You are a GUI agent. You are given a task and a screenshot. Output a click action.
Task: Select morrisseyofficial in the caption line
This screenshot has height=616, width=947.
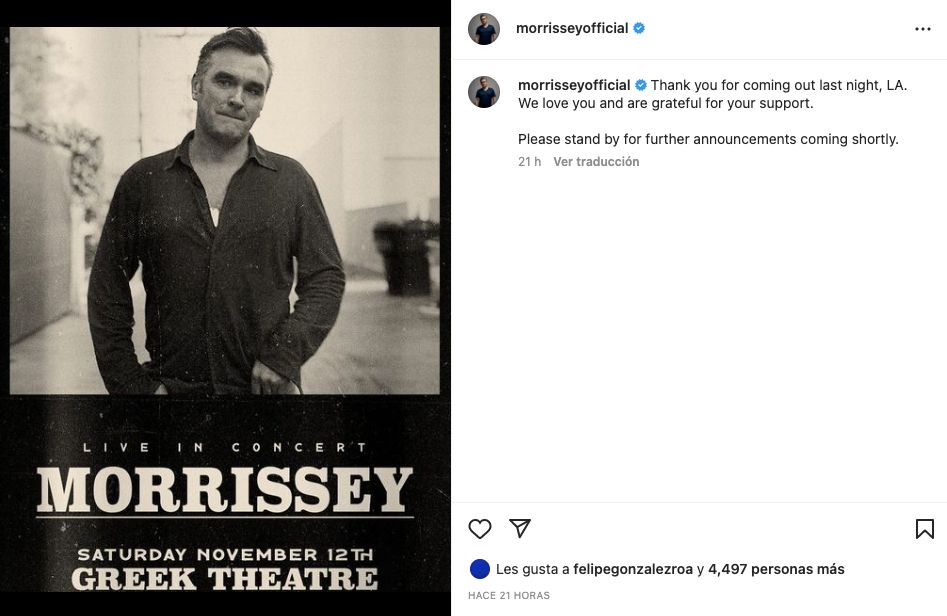[x=574, y=85]
